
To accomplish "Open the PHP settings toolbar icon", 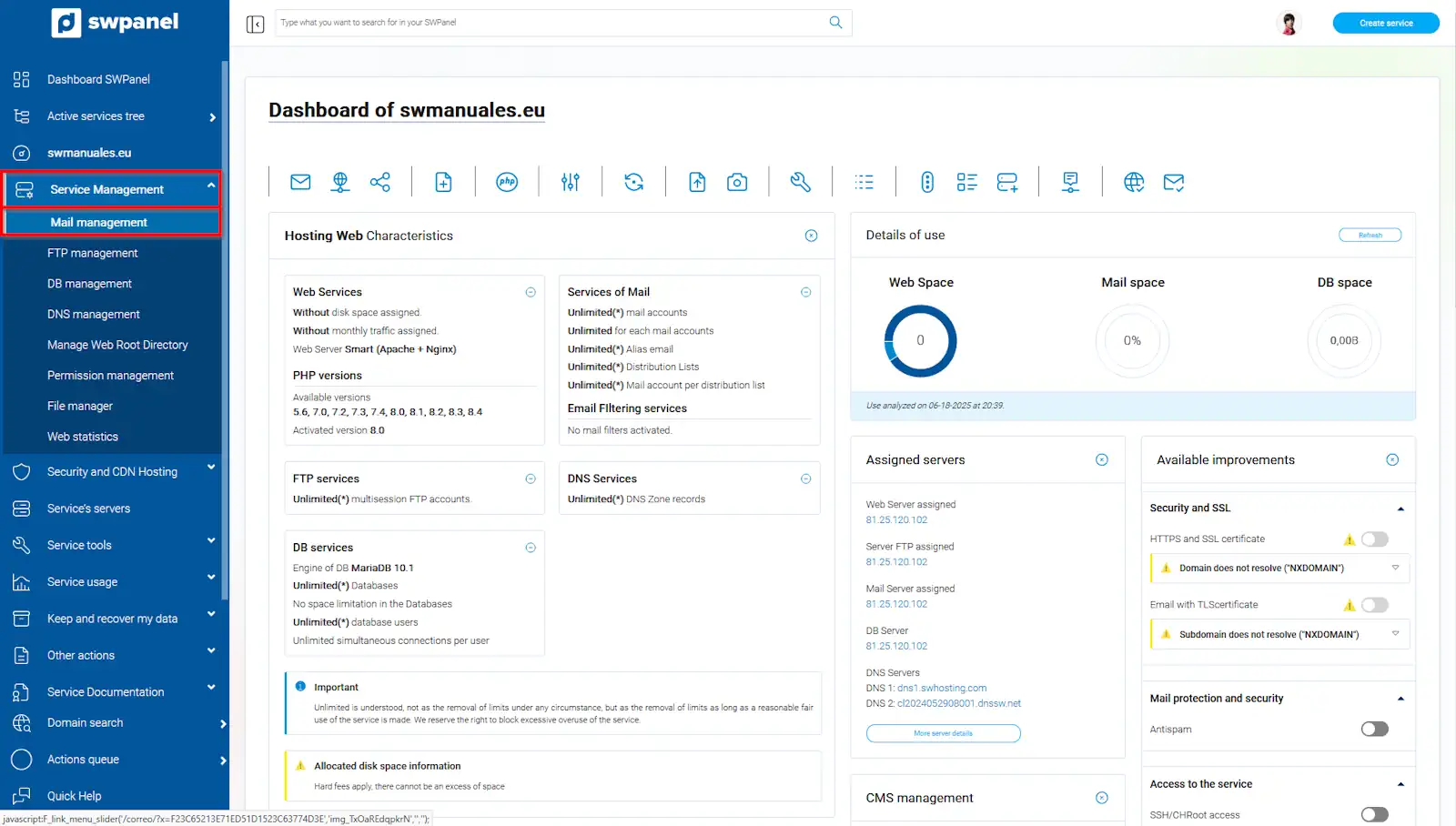I will [x=507, y=182].
